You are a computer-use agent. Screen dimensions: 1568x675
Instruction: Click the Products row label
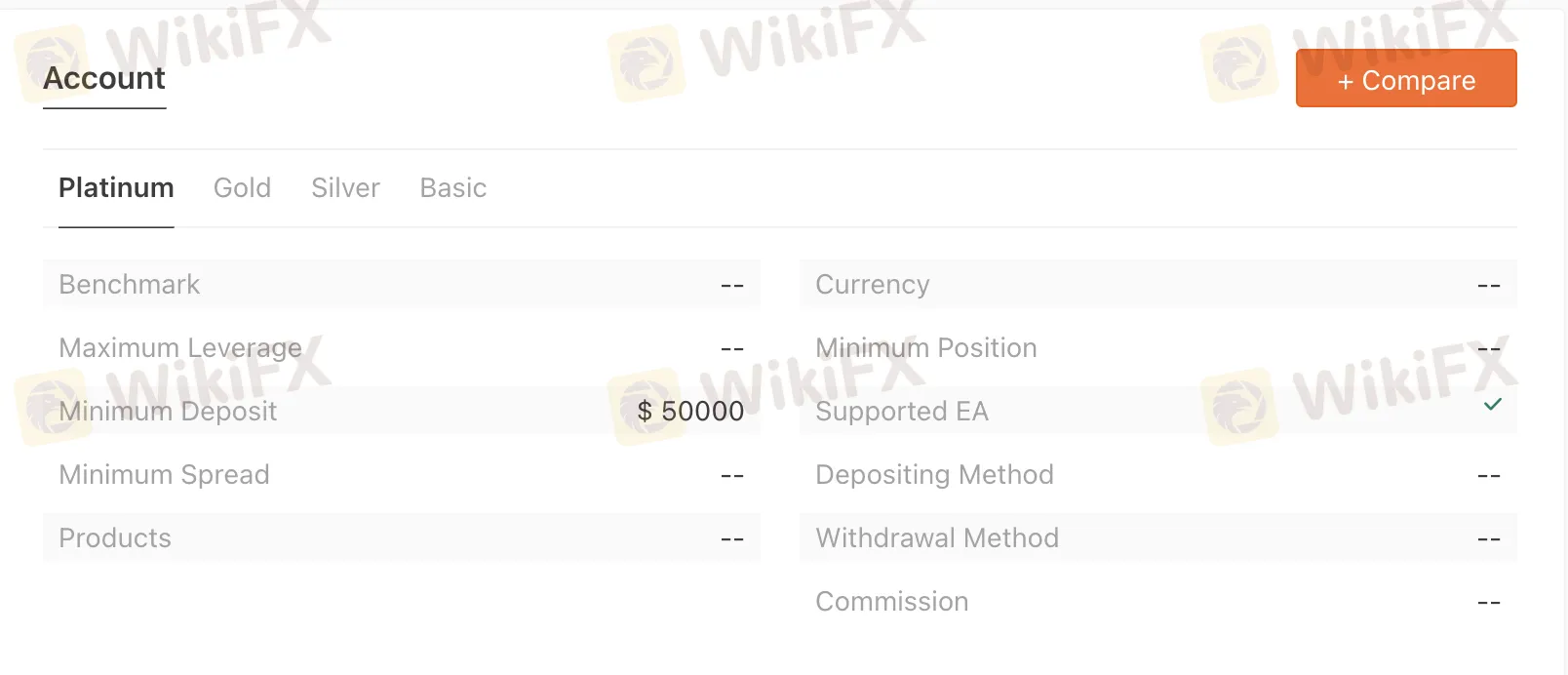[x=115, y=538]
